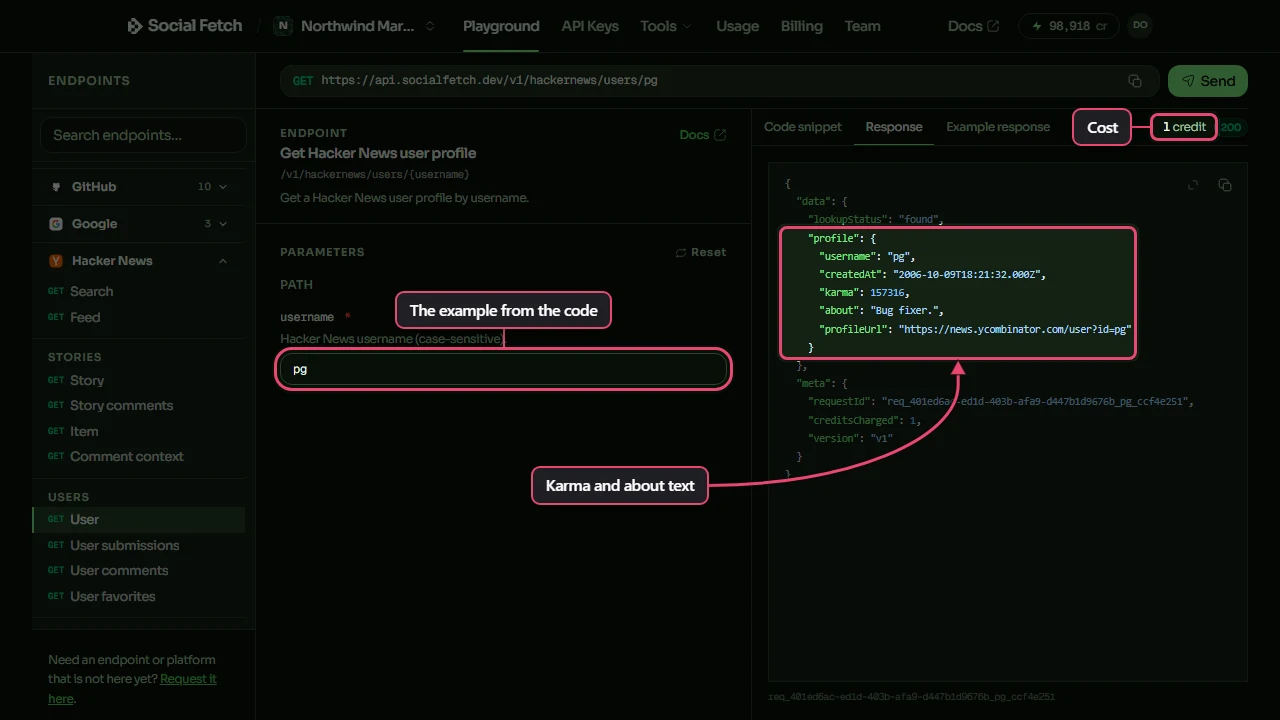Switch to Code snippet tab
Screen dimensions: 1280x720
803,127
